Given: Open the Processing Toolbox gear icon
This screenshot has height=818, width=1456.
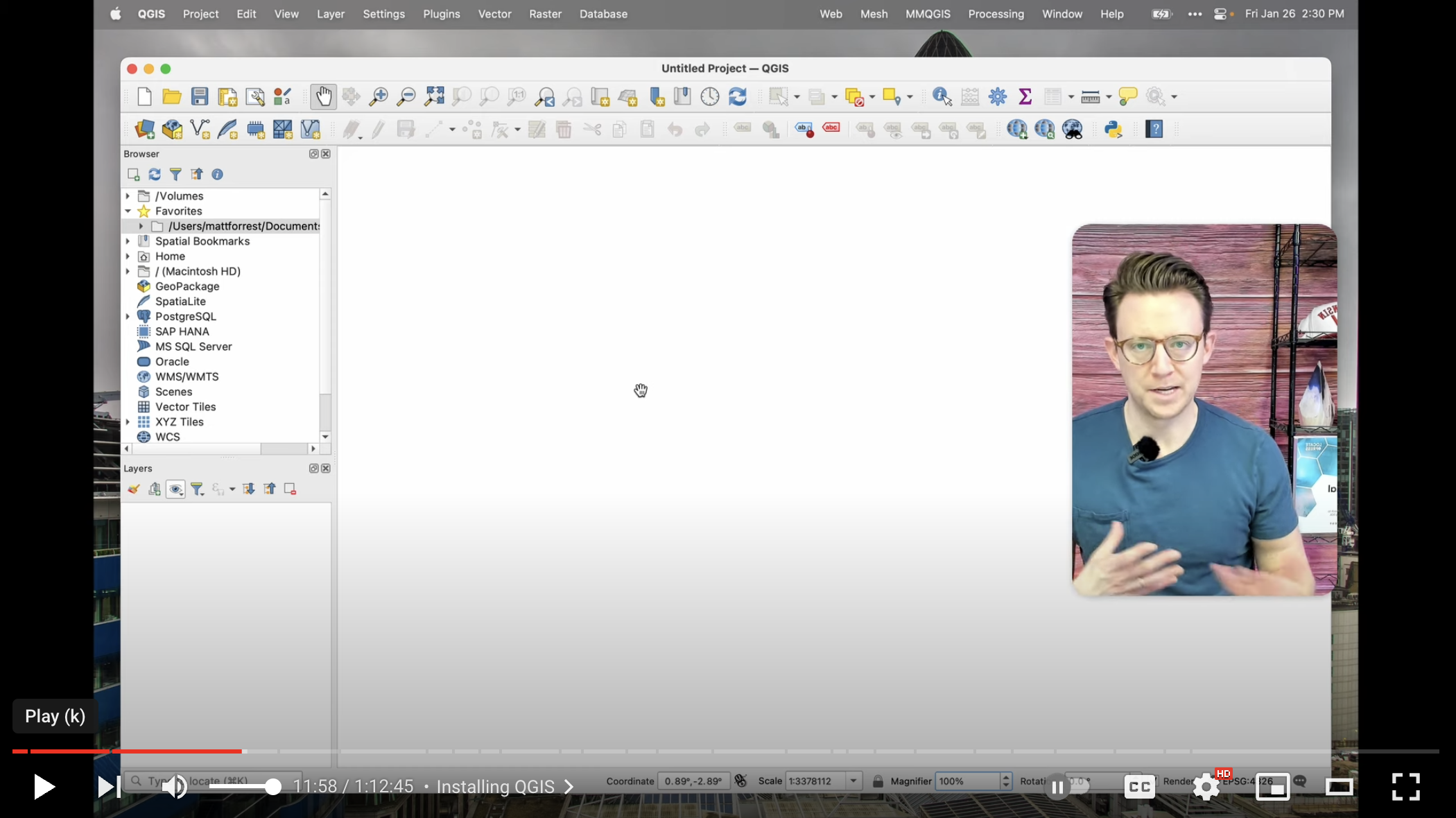Looking at the screenshot, I should point(998,96).
